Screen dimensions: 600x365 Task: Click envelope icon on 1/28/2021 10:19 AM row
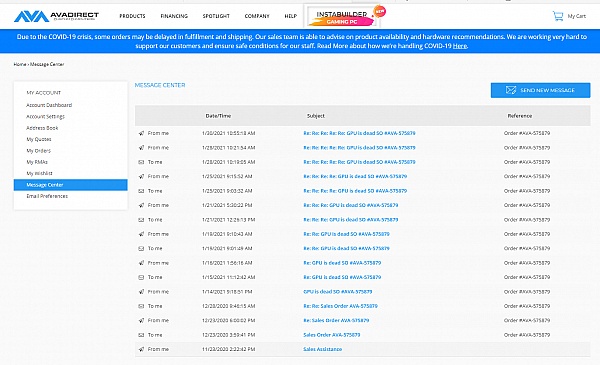pos(141,162)
